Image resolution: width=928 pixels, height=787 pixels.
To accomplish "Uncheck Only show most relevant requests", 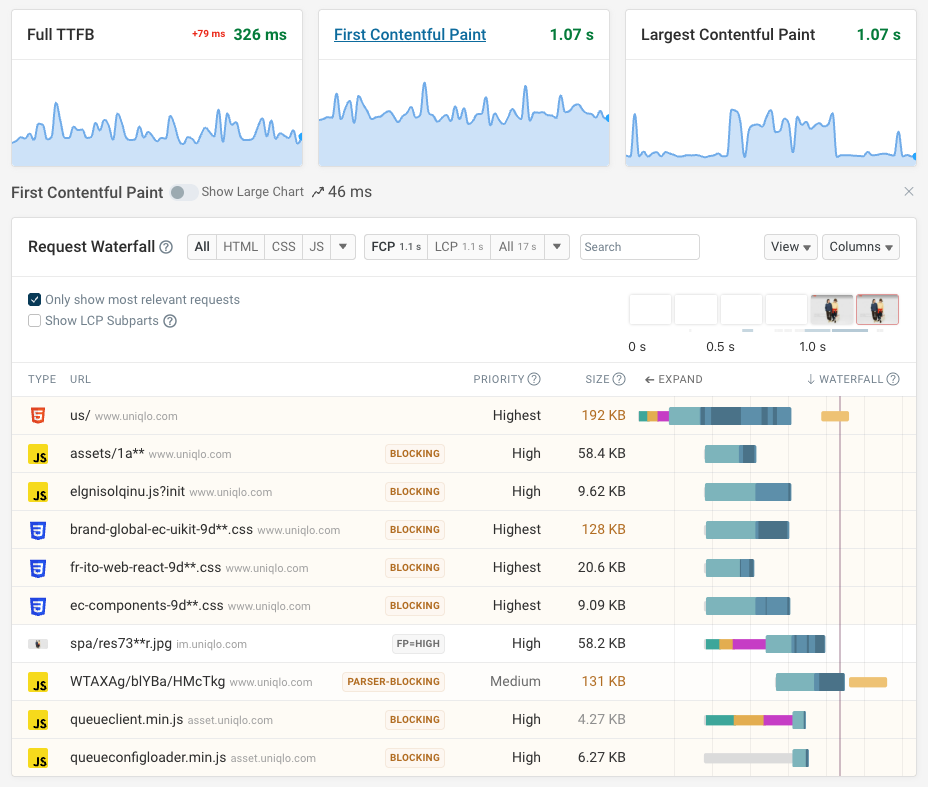I will click(x=35, y=300).
